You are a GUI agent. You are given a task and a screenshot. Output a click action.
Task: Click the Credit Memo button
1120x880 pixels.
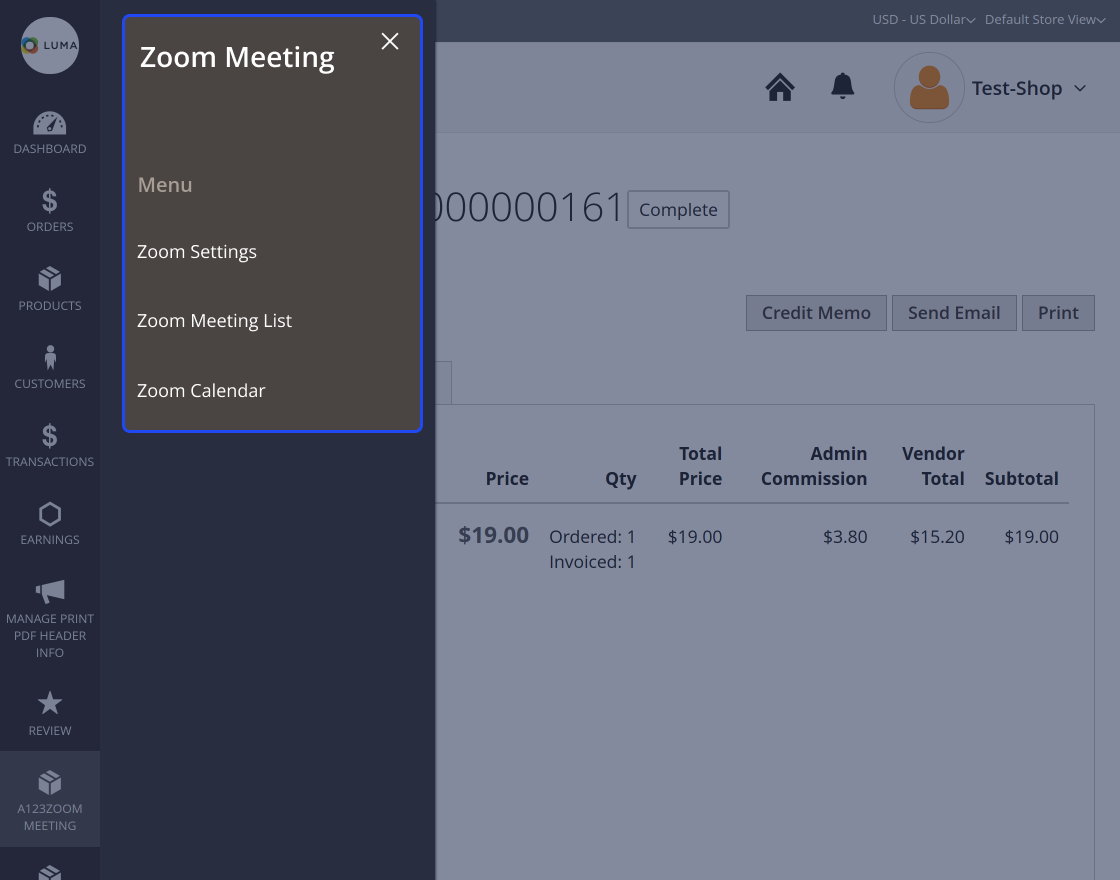[x=816, y=313]
